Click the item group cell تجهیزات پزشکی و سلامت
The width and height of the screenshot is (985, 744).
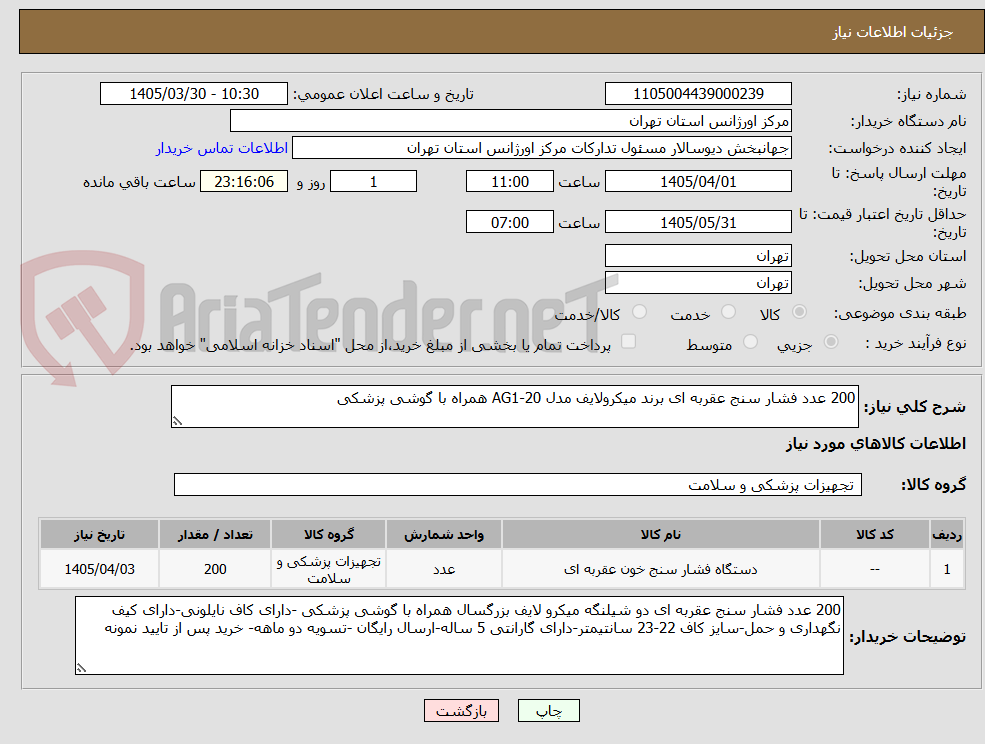tap(329, 569)
